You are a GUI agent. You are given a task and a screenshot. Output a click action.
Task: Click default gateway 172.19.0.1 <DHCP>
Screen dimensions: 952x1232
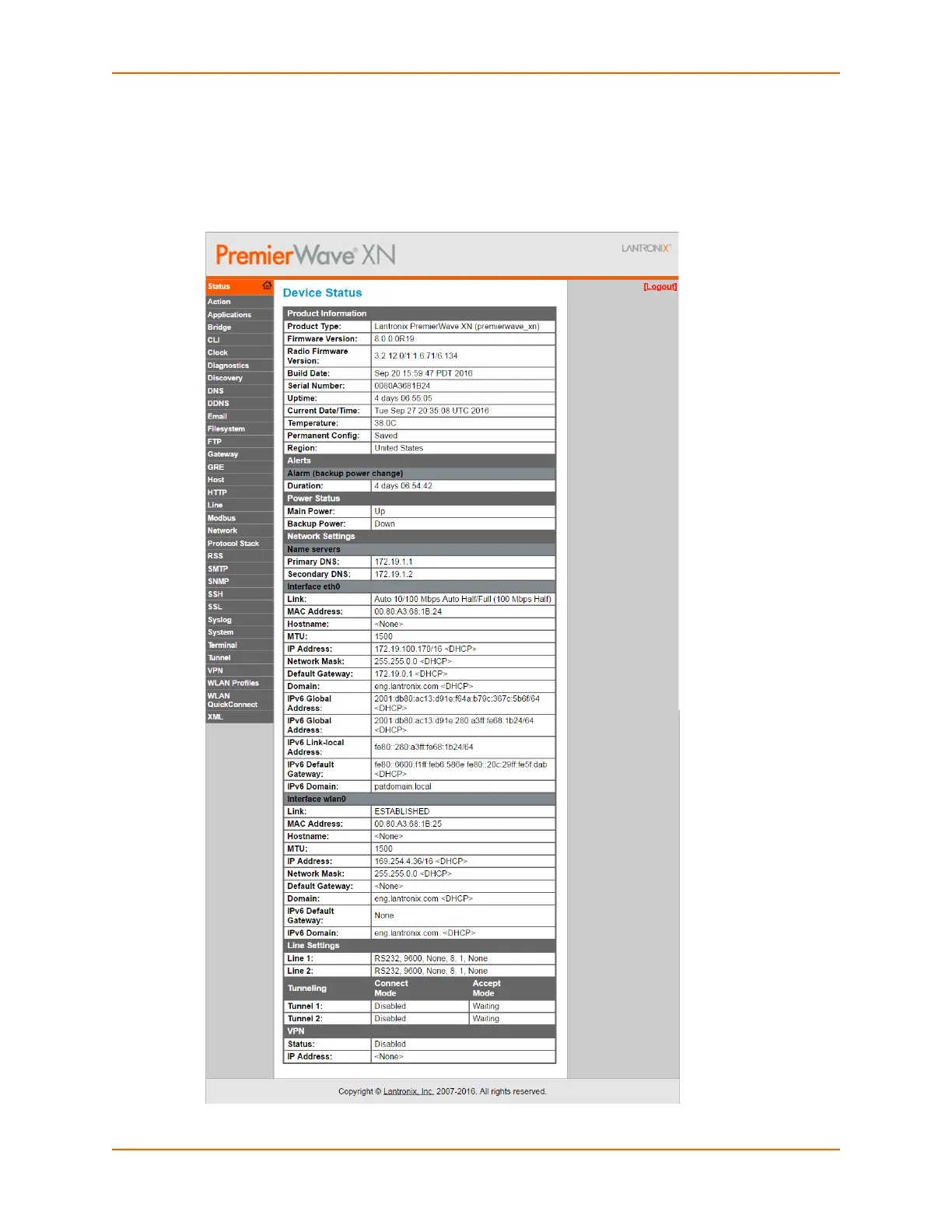click(411, 674)
